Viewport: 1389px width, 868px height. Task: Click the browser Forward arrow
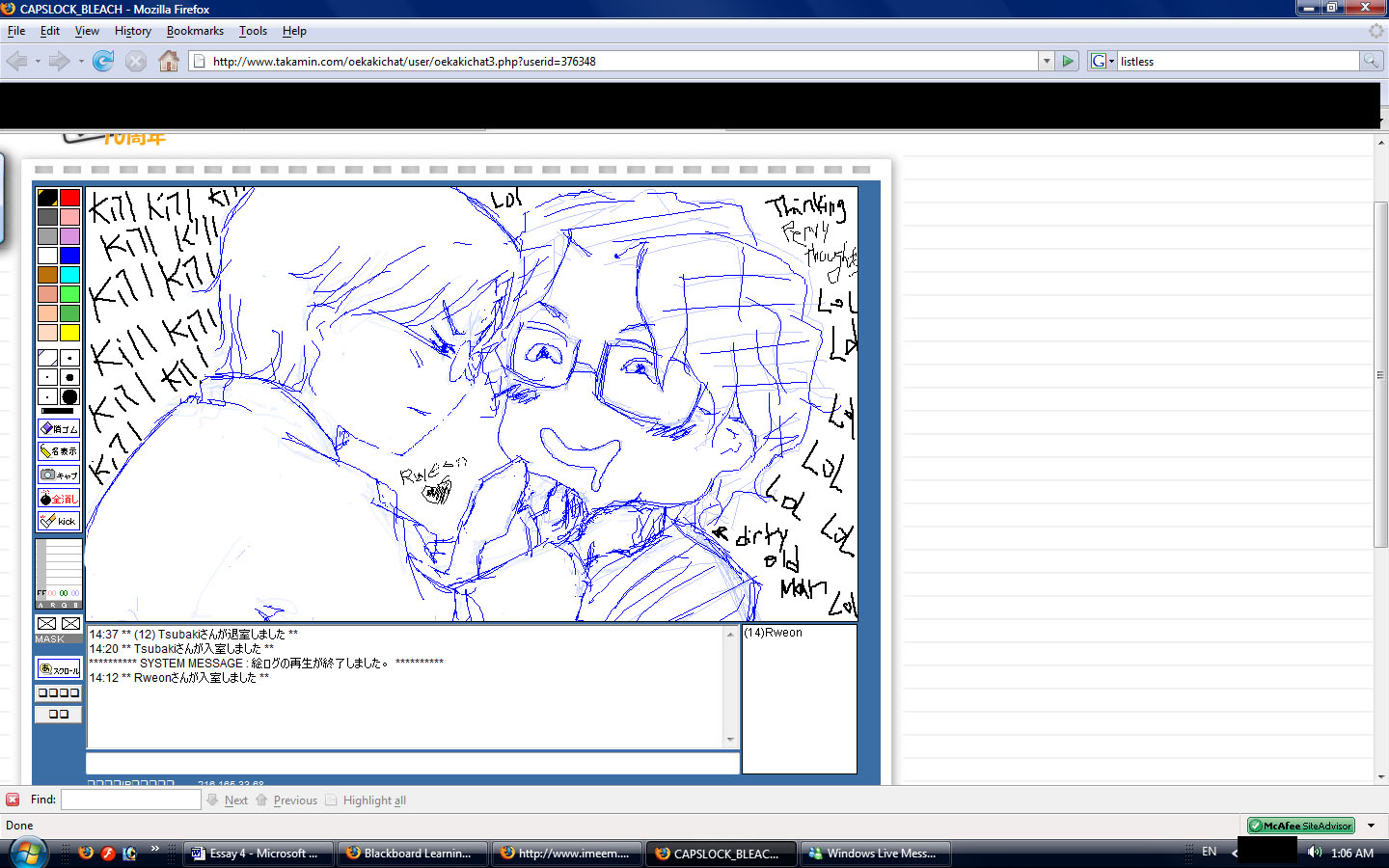click(x=60, y=61)
